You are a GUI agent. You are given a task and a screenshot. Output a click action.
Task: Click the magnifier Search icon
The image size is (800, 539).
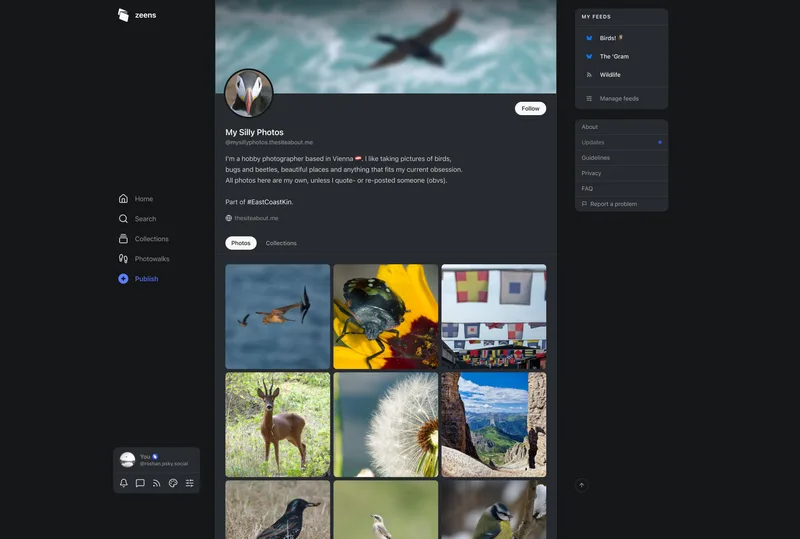click(123, 218)
